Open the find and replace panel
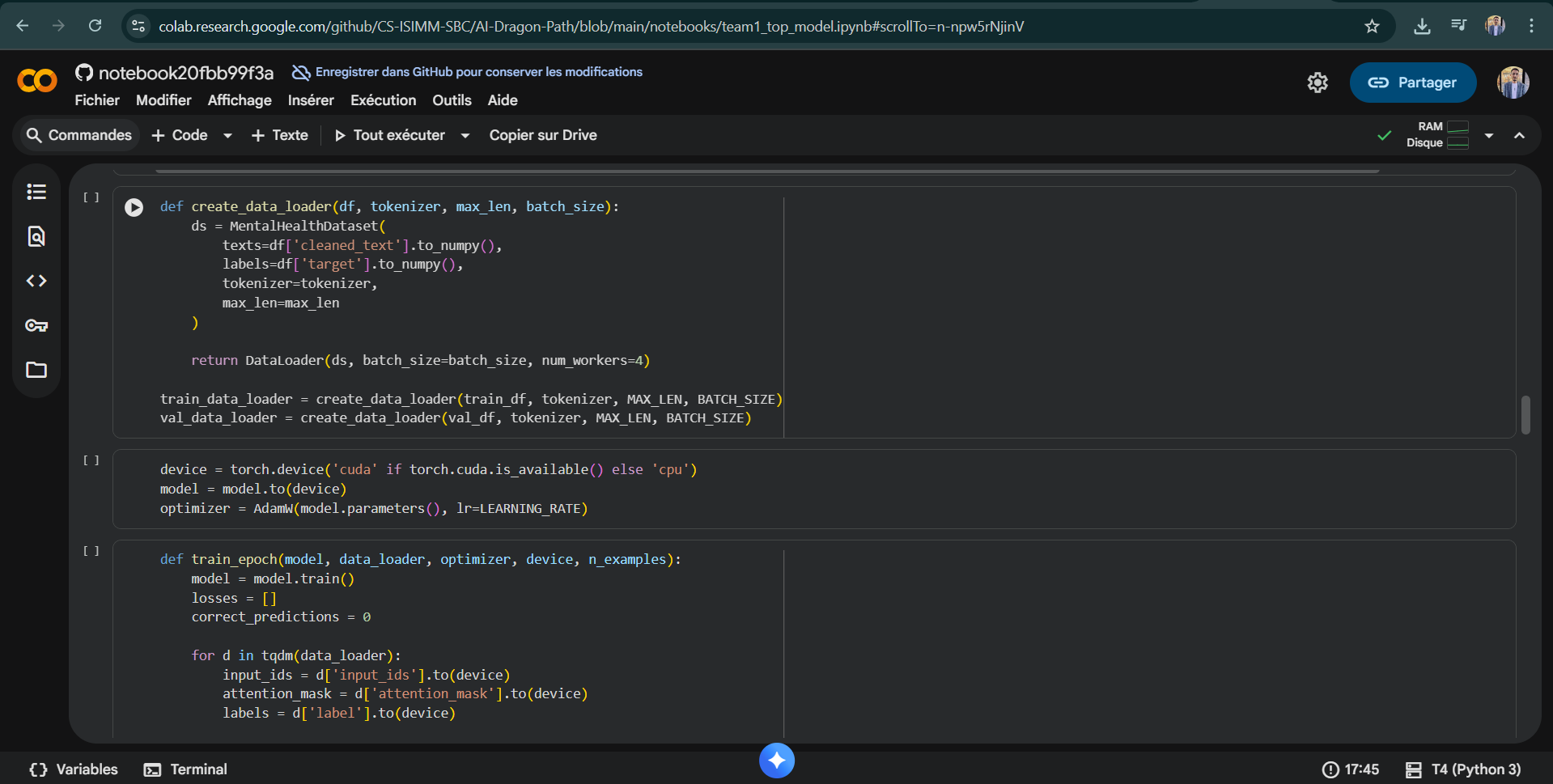 (36, 236)
